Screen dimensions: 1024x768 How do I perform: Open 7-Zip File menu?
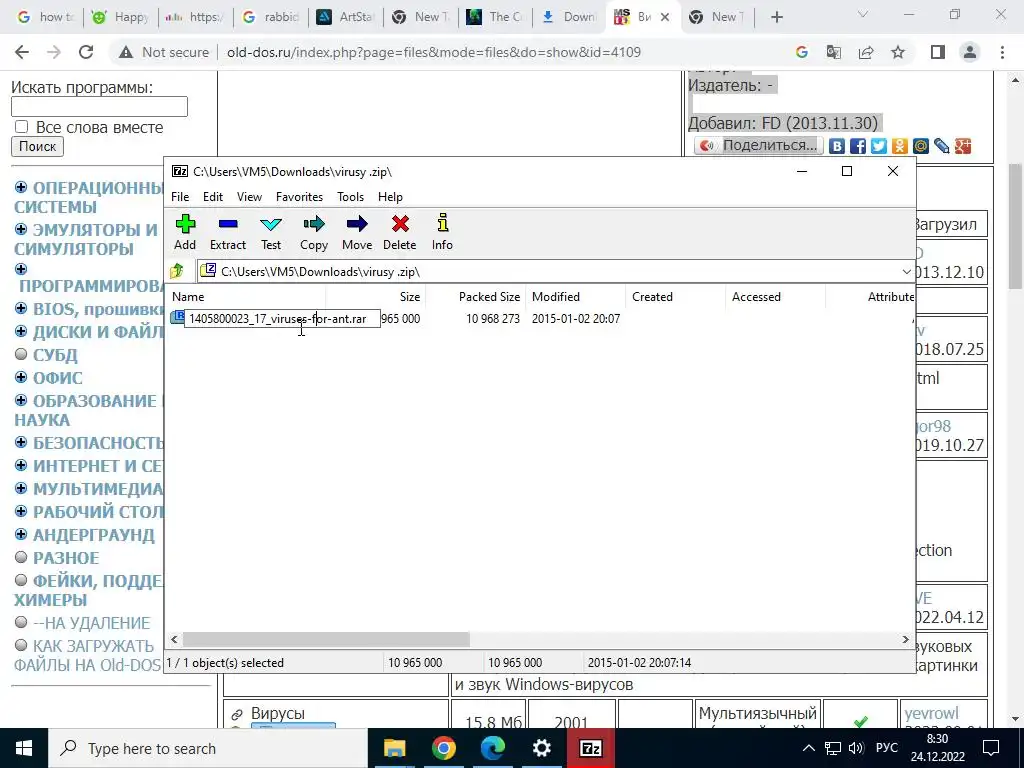[180, 197]
